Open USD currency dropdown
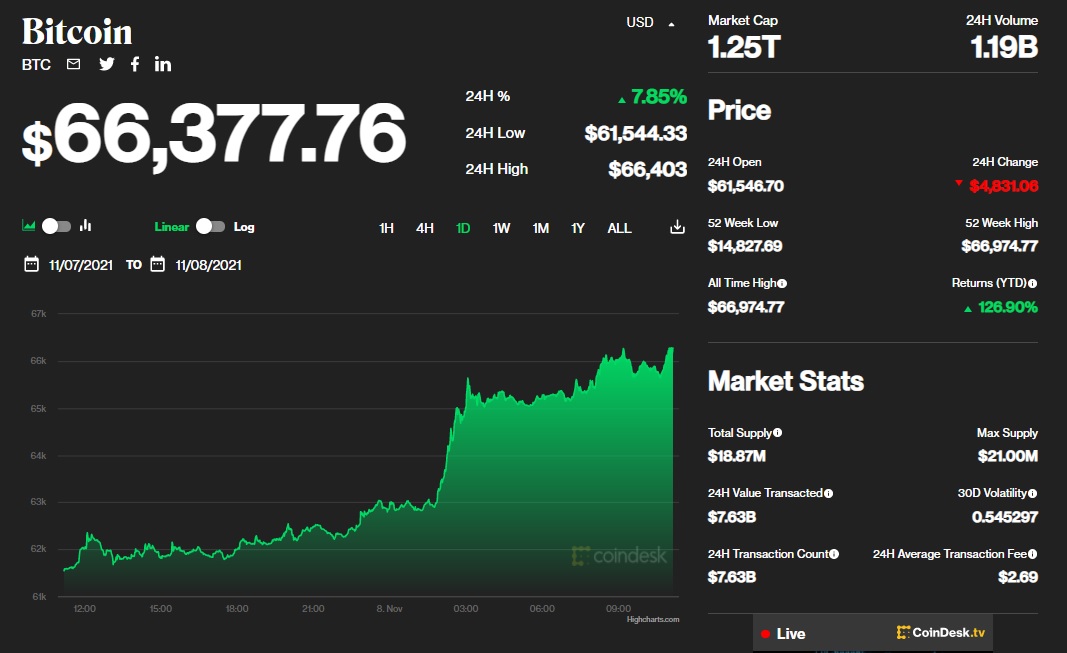 650,22
